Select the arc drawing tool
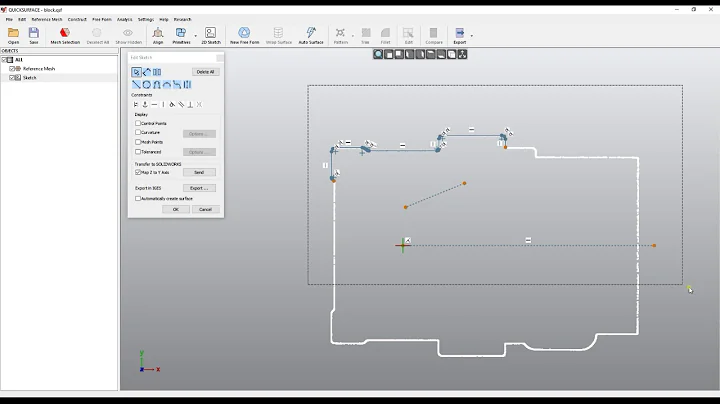 click(167, 84)
